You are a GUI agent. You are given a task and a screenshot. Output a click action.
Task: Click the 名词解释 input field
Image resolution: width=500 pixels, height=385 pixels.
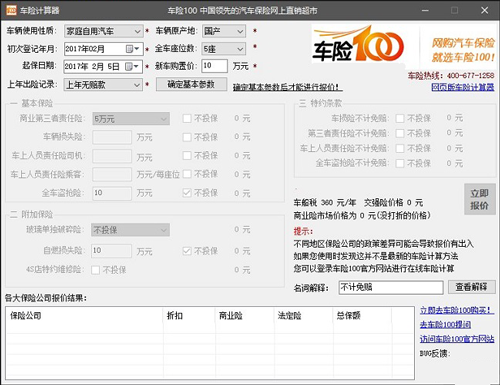391,287
